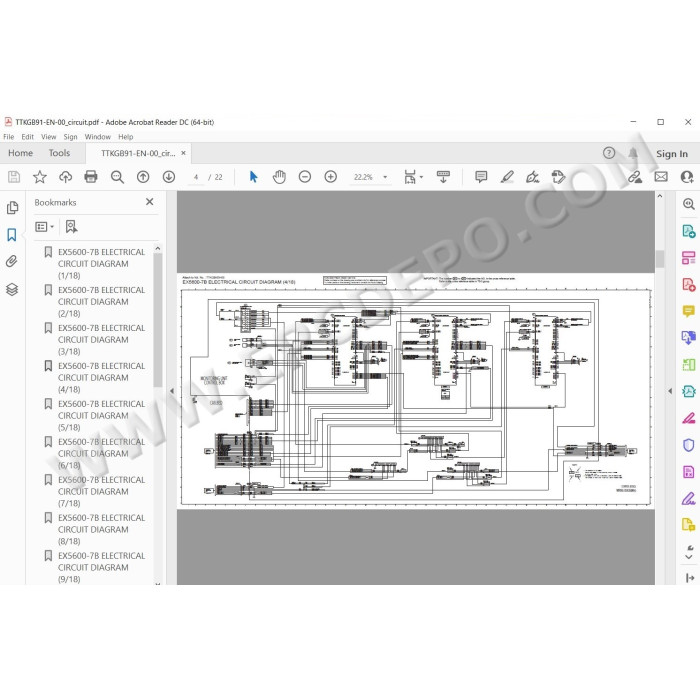700x700 pixels.
Task: Go to previous page arrow
Action: [143, 177]
